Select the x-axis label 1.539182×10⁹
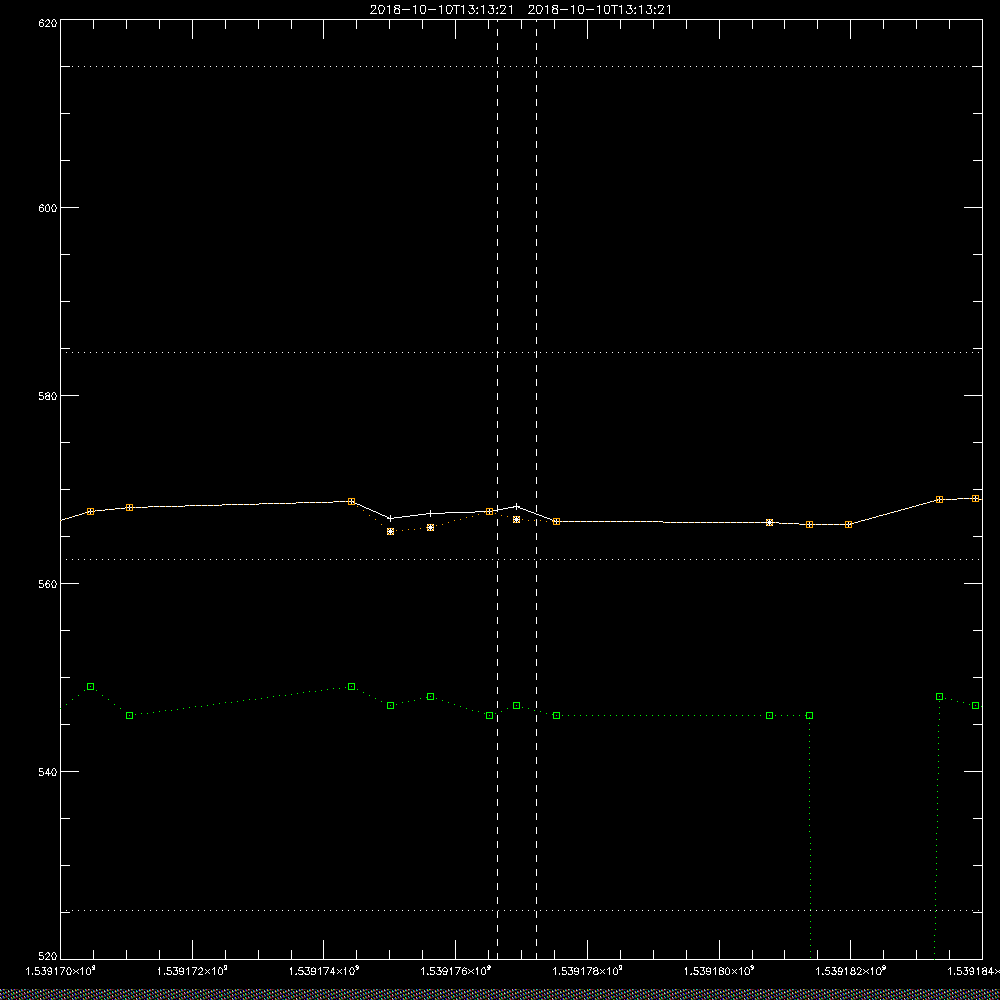The height and width of the screenshot is (1000, 1000). (851, 971)
